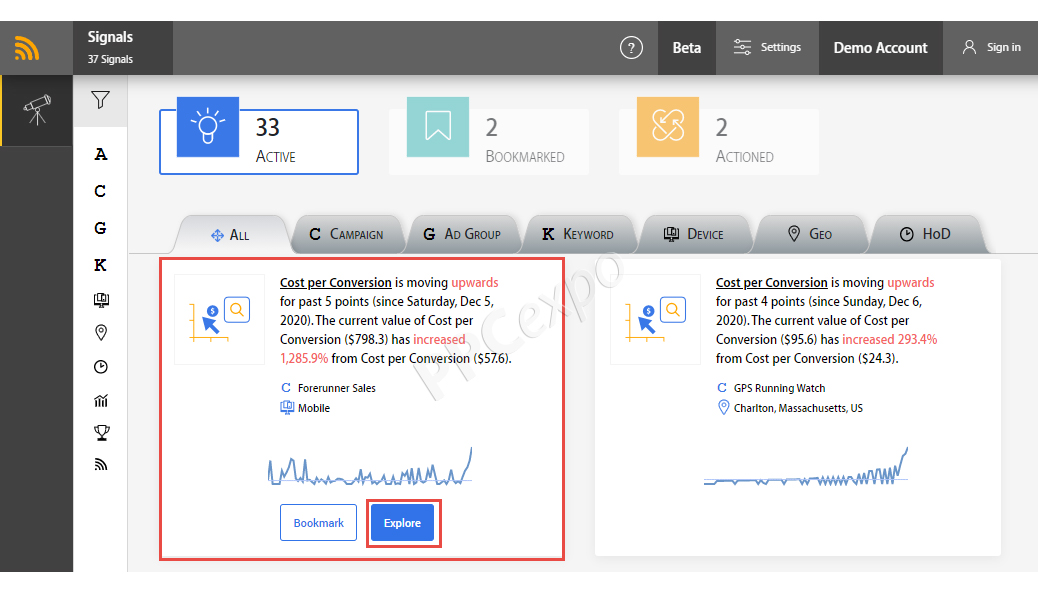This screenshot has height=593, width=1038.
Task: Open the Demo Account menu
Action: point(880,48)
